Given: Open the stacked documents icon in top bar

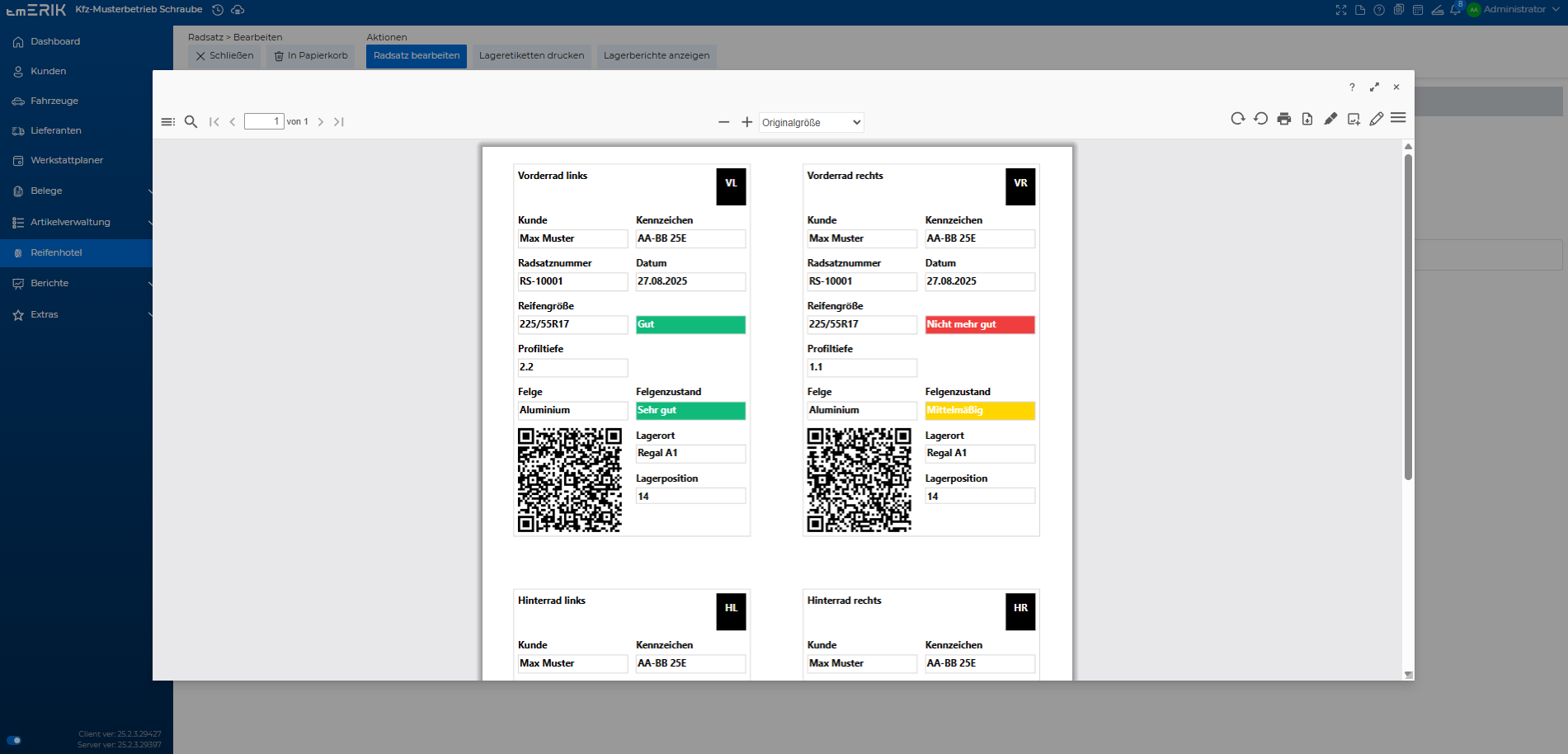Looking at the screenshot, I should coord(1399,10).
